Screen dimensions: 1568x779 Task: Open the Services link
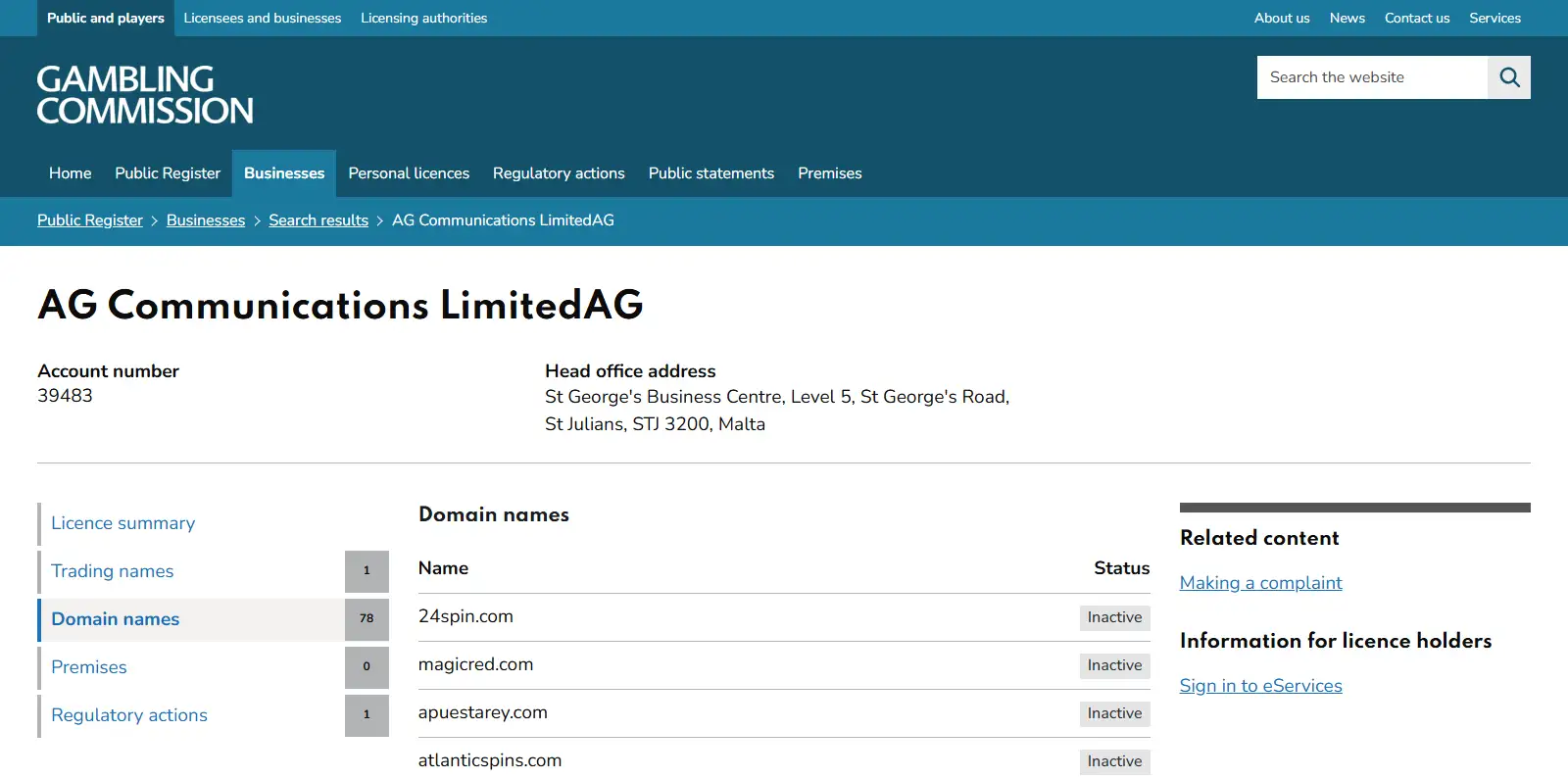(1495, 19)
